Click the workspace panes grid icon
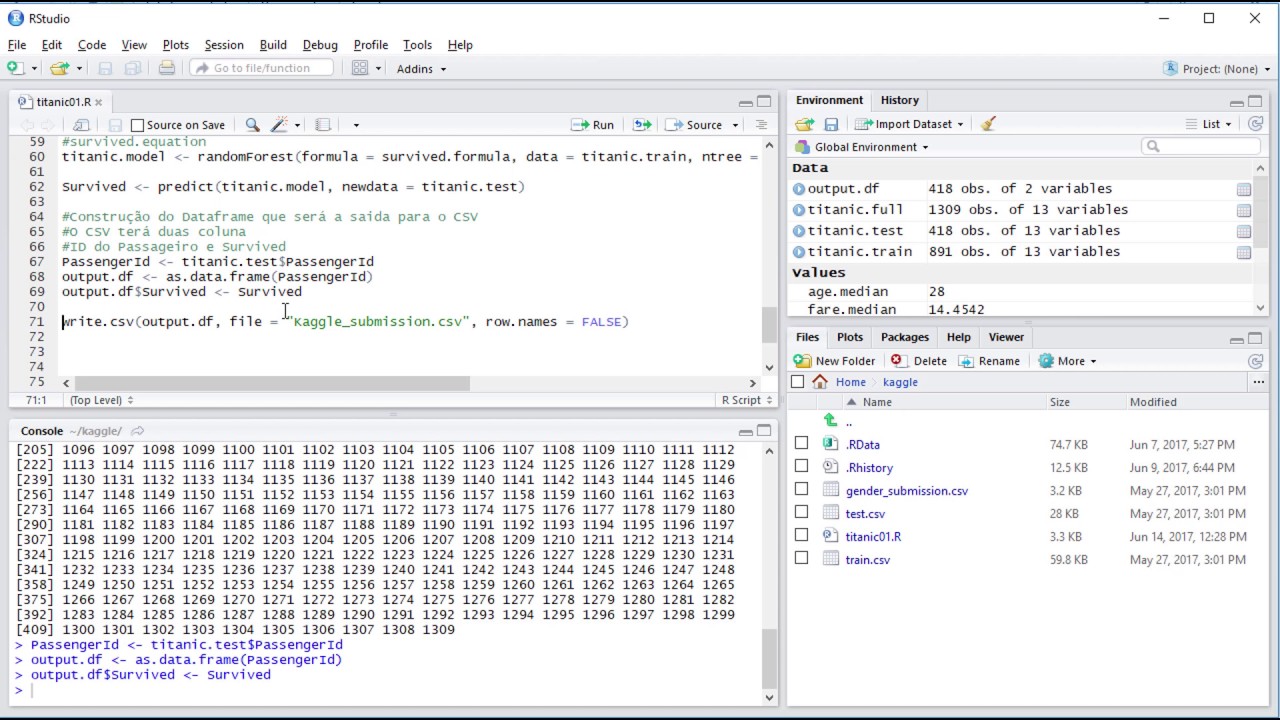Viewport: 1280px width, 720px height. (361, 68)
